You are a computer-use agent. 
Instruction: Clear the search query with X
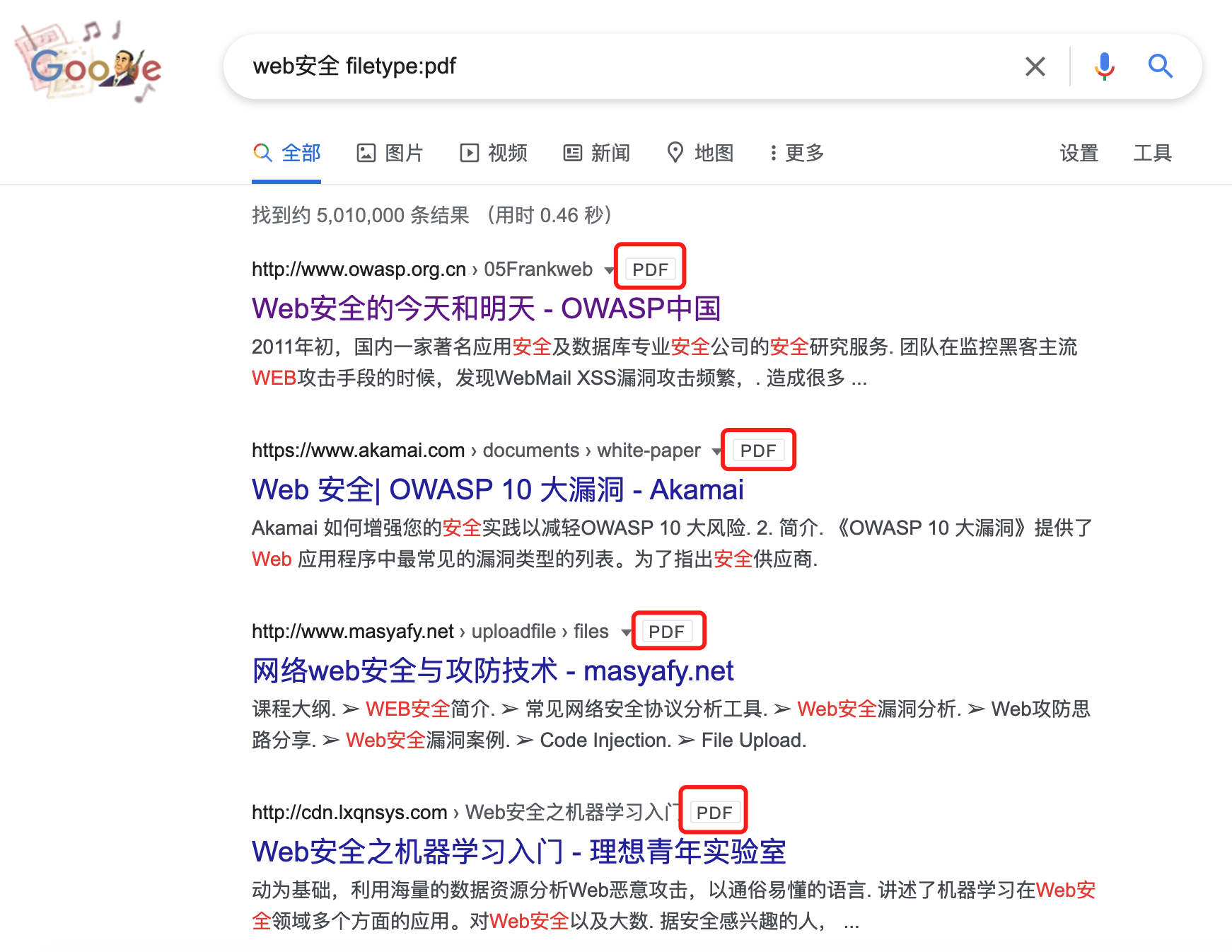pos(1035,66)
